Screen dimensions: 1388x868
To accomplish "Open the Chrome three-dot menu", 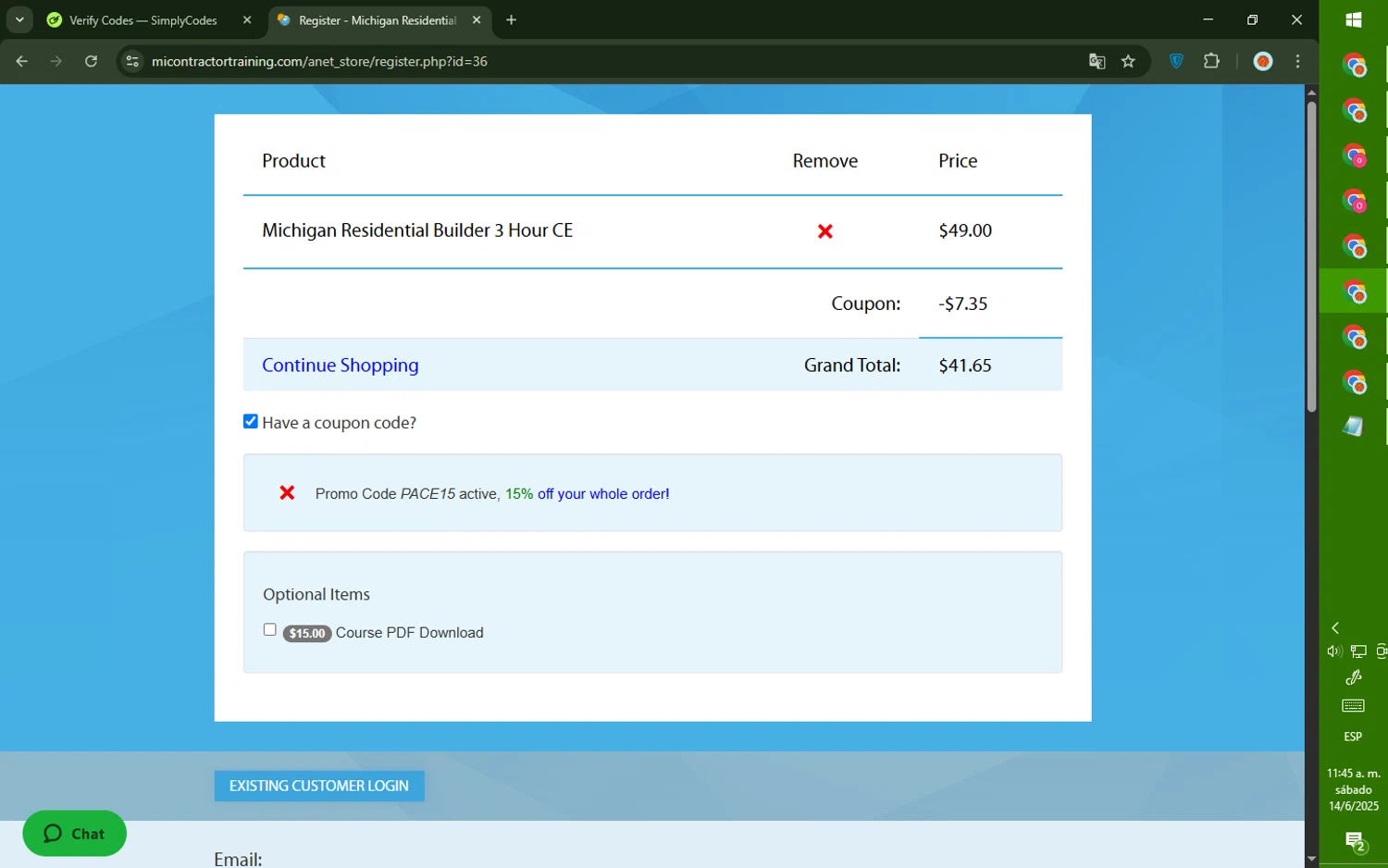I will tap(1298, 61).
